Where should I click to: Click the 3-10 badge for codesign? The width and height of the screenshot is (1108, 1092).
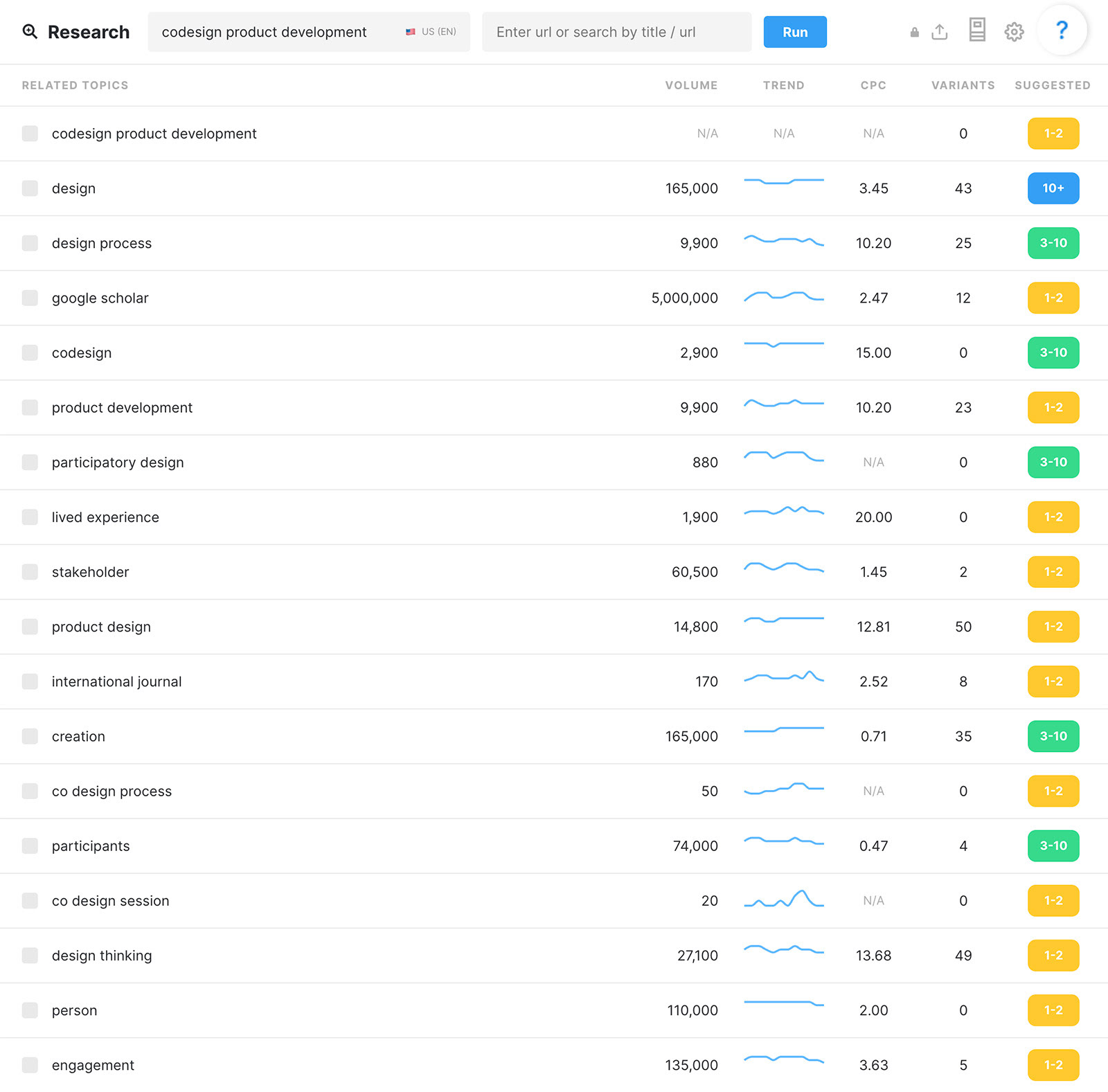tap(1053, 352)
